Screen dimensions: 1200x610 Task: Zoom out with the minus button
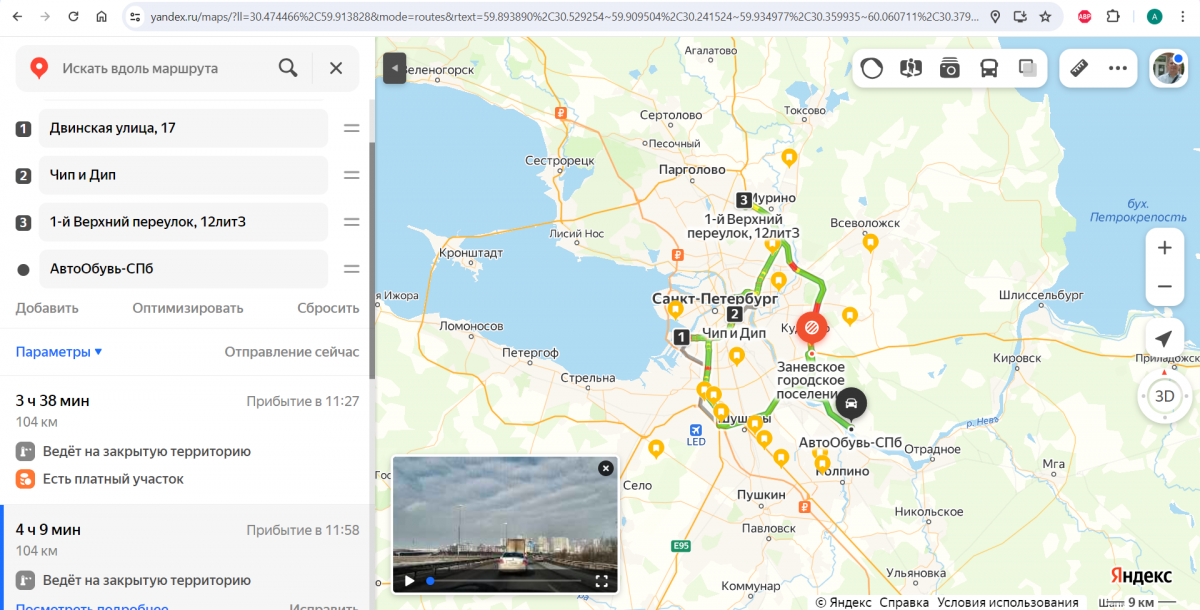click(x=1164, y=286)
